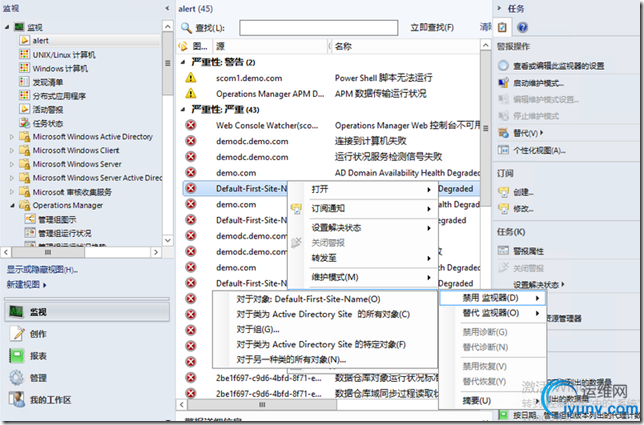Open 管理组运行状况 view
This screenshot has height=425, width=644.
(x=64, y=233)
